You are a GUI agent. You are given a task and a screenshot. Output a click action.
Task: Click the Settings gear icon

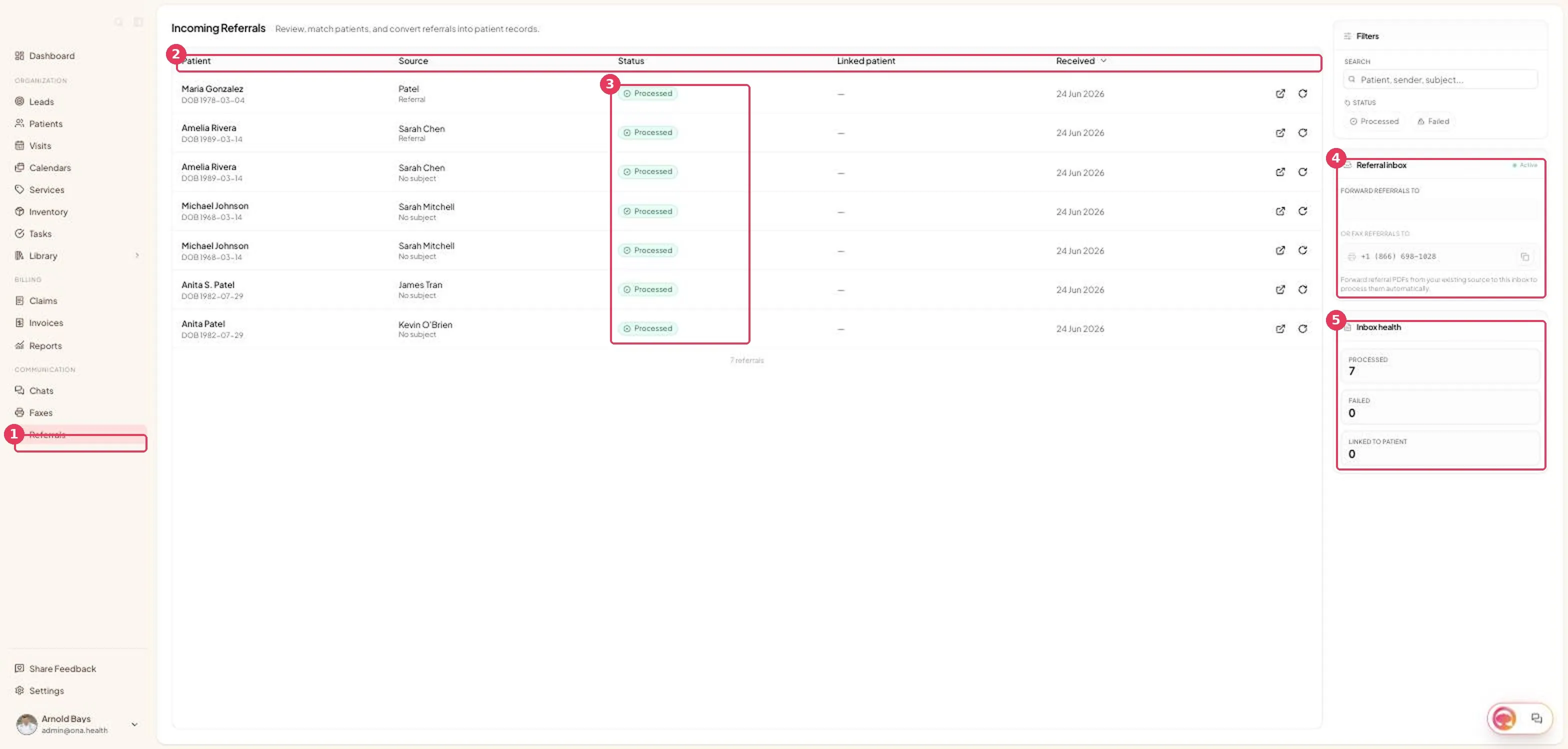(19, 690)
